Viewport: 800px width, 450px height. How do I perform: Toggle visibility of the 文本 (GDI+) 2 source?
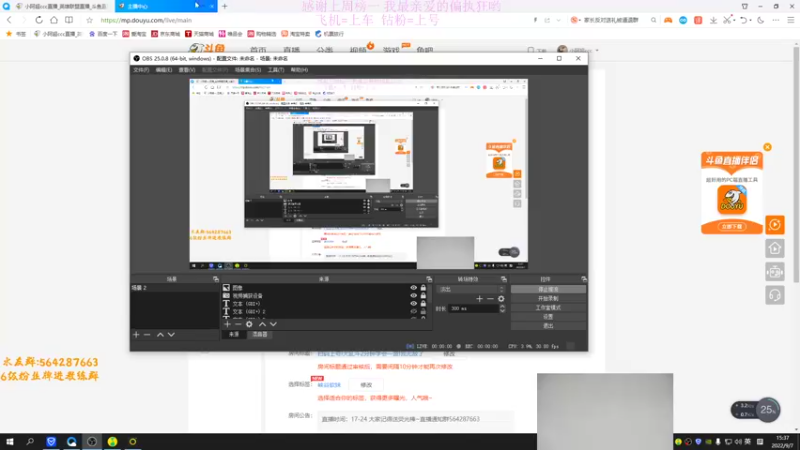(x=413, y=311)
